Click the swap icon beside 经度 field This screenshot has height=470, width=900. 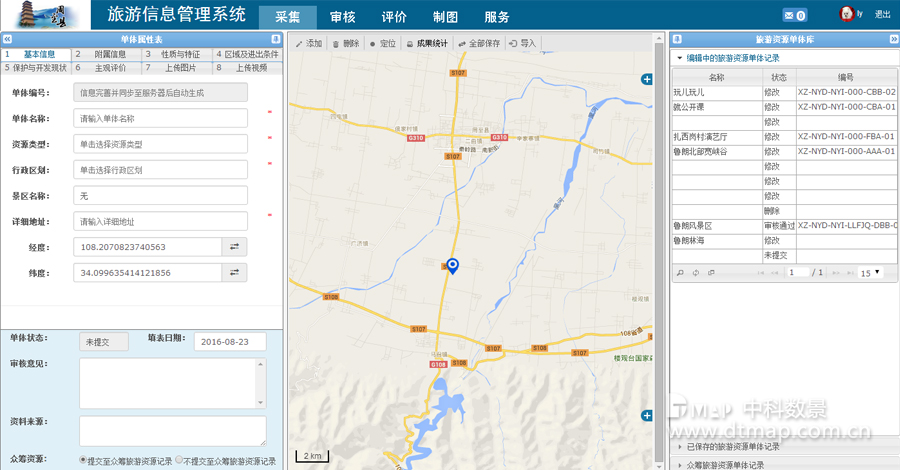(x=234, y=246)
